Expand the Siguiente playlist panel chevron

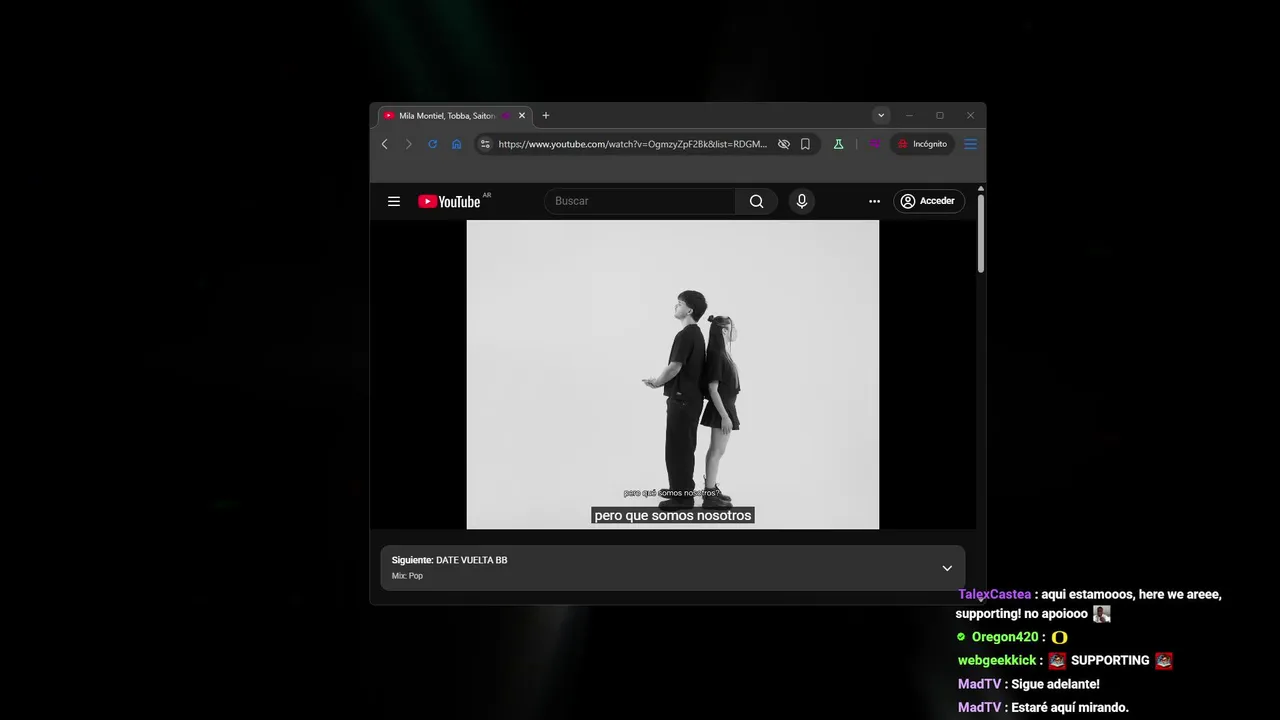(x=947, y=568)
